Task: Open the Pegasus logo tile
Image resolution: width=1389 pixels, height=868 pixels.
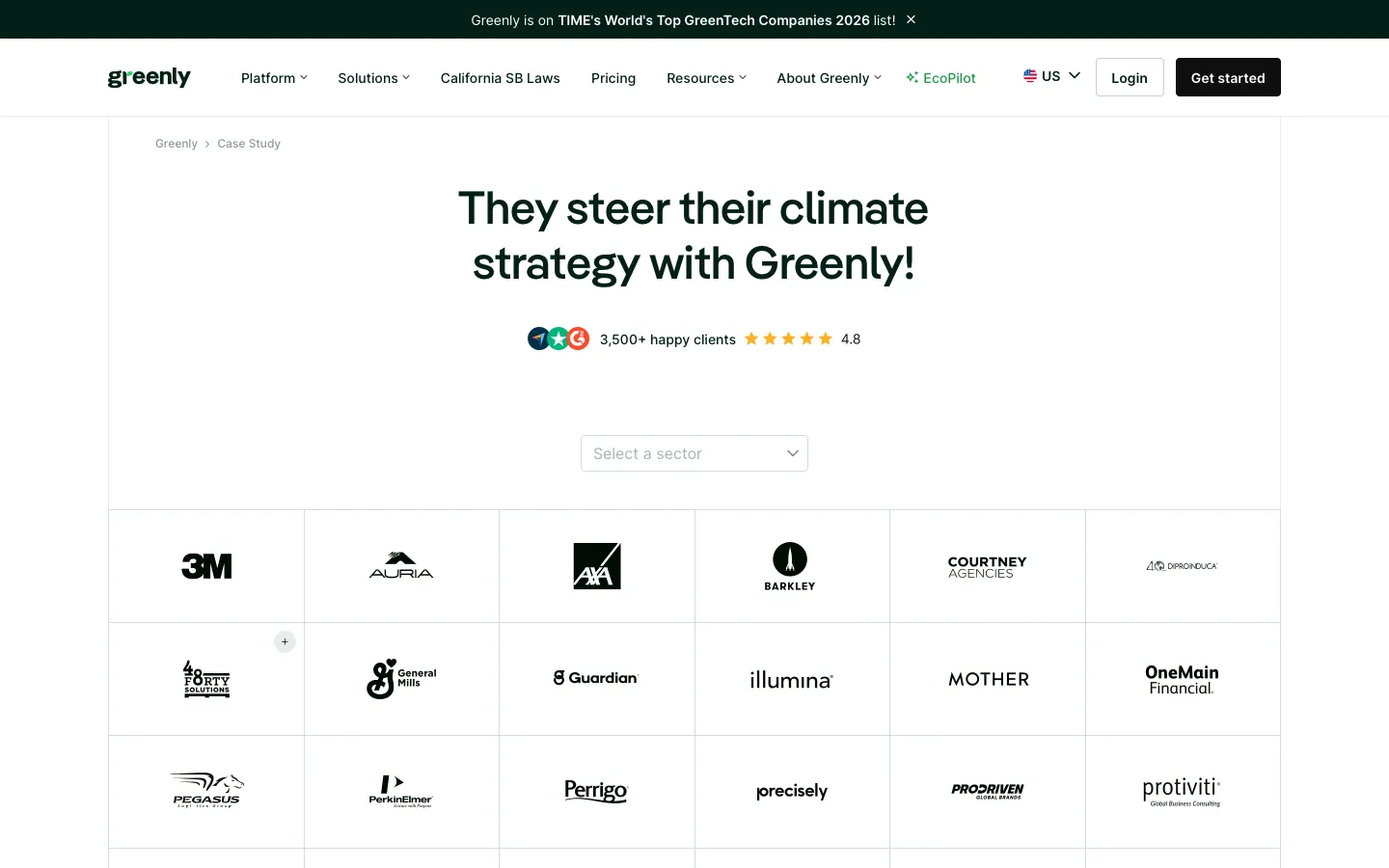Action: coord(206,792)
